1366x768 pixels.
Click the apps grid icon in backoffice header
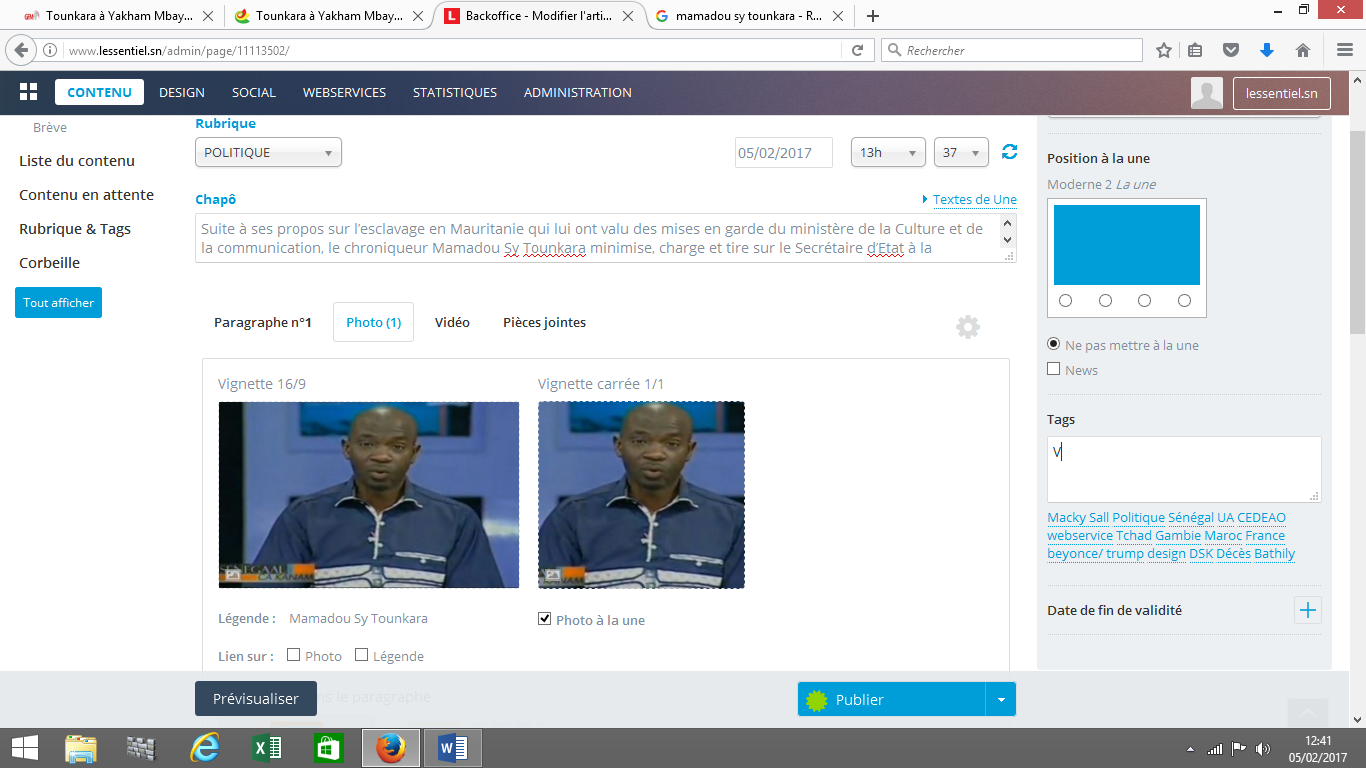28,92
